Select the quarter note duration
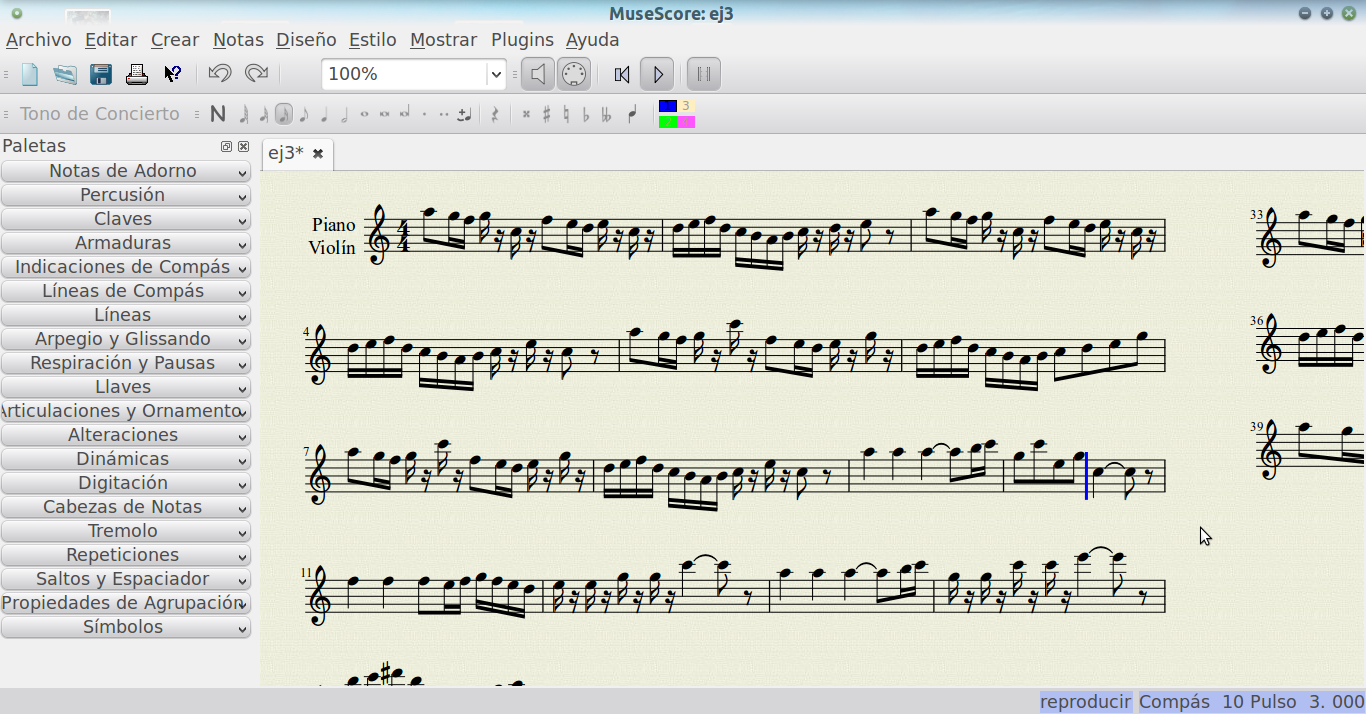Image resolution: width=1366 pixels, height=714 pixels. (x=324, y=115)
